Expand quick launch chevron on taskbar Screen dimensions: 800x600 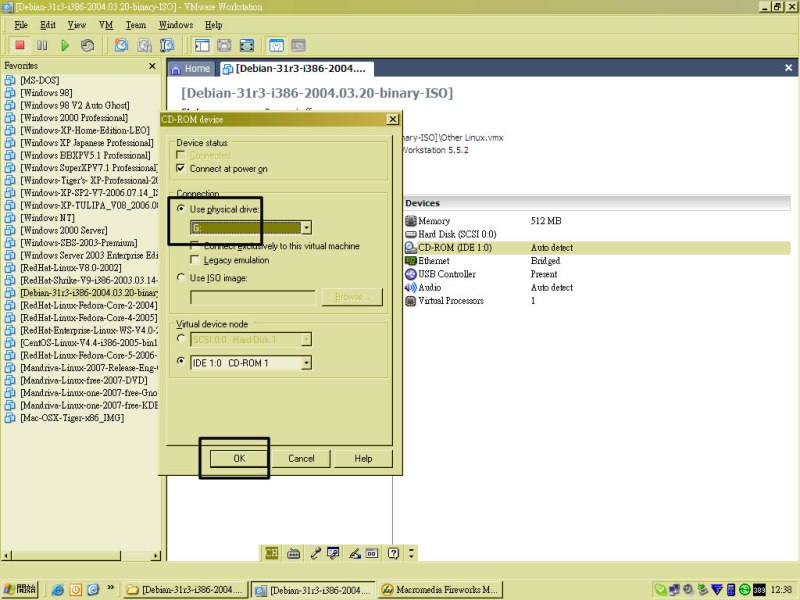[110, 588]
